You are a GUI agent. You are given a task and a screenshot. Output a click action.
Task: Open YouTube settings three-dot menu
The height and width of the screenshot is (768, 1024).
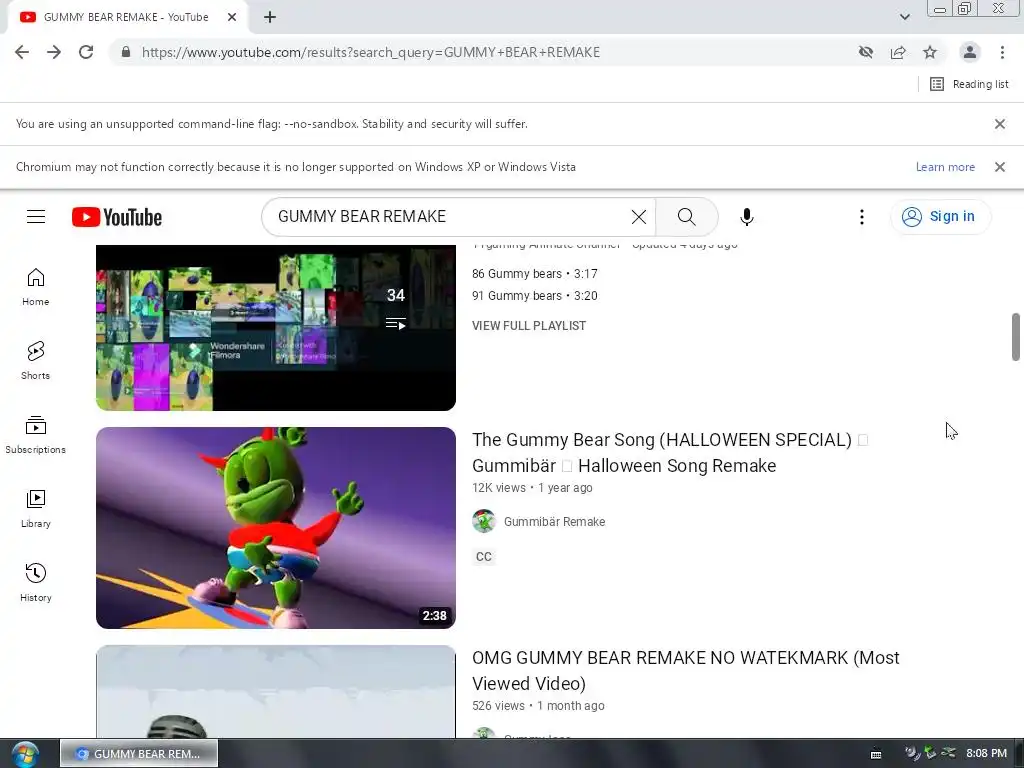point(862,217)
